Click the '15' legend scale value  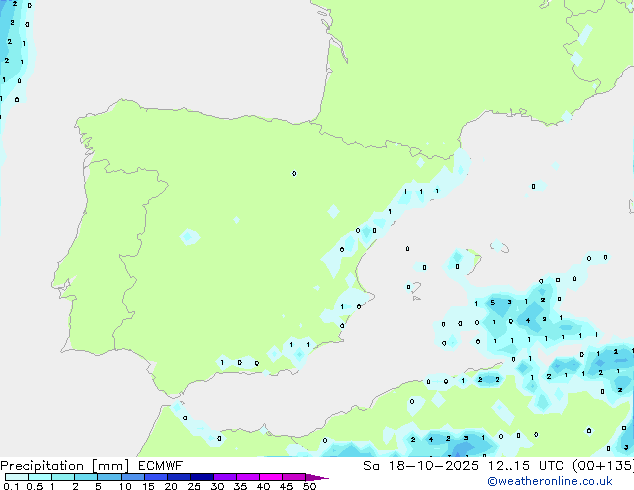click(x=148, y=486)
